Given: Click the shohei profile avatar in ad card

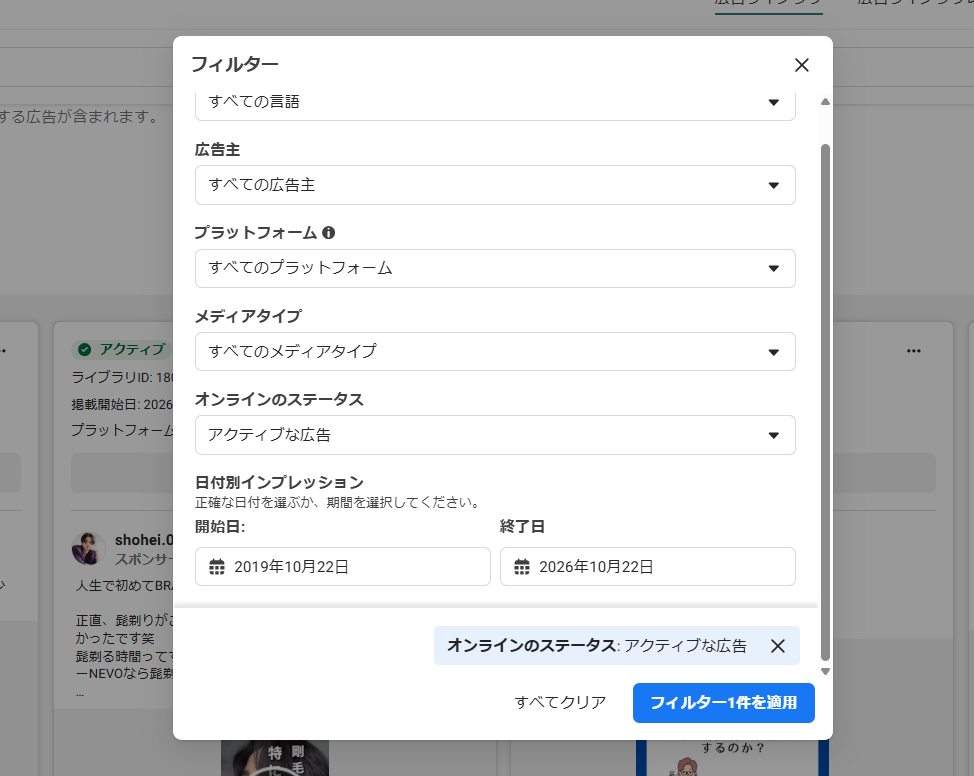Looking at the screenshot, I should (89, 548).
